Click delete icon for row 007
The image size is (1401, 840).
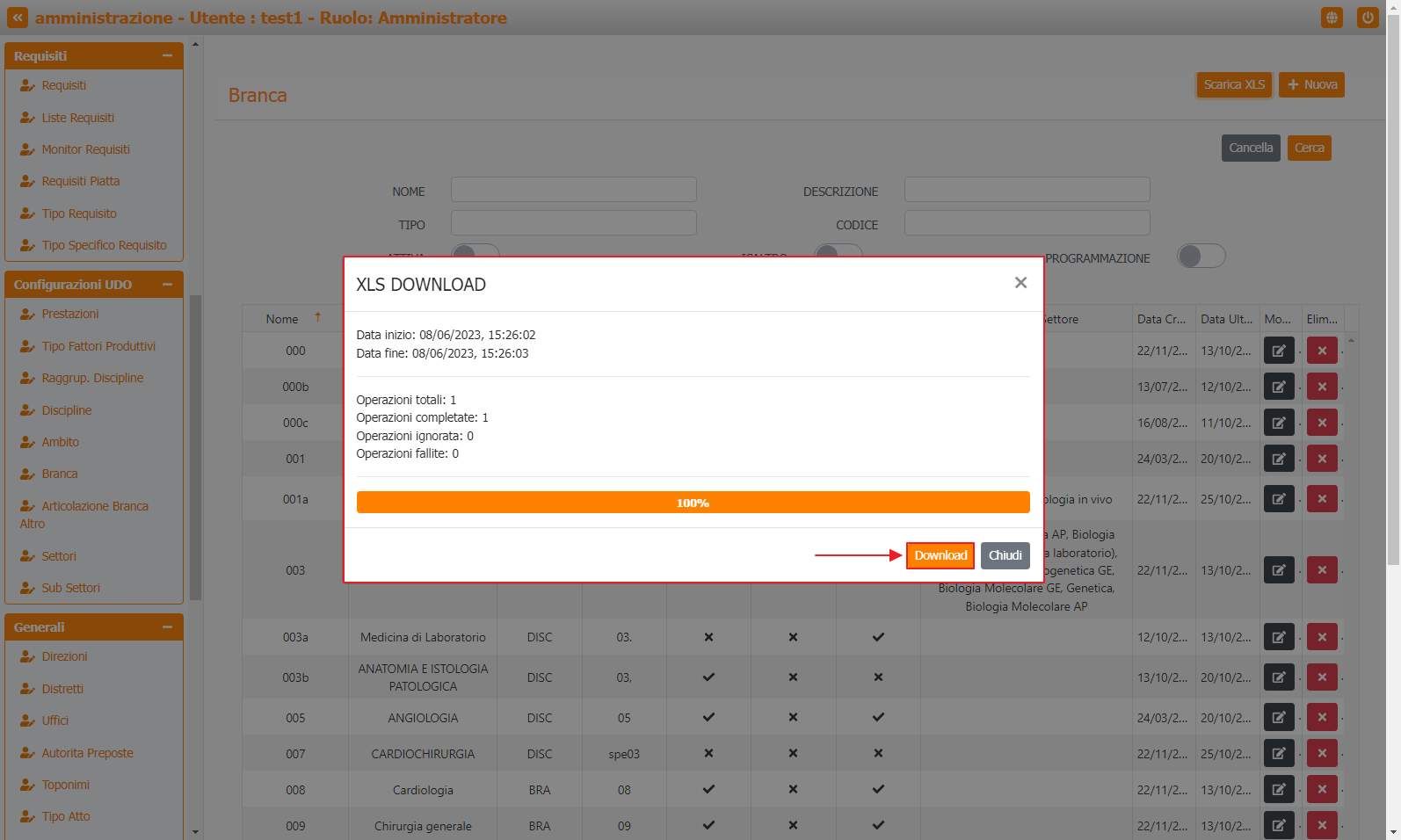tap(1322, 754)
